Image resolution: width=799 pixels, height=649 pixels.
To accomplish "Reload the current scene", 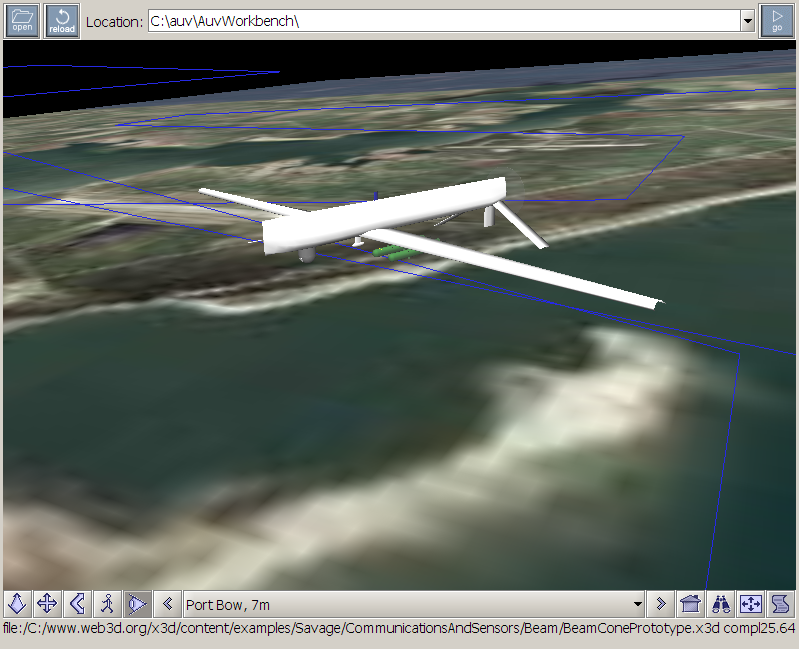I will pos(62,20).
